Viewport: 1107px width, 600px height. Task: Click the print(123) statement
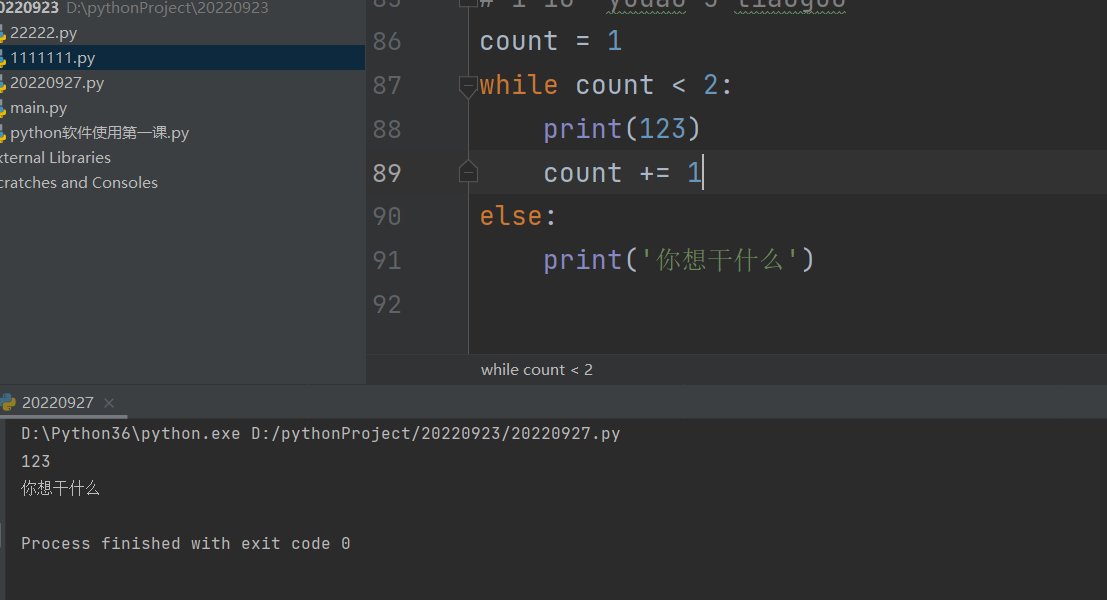point(621,129)
